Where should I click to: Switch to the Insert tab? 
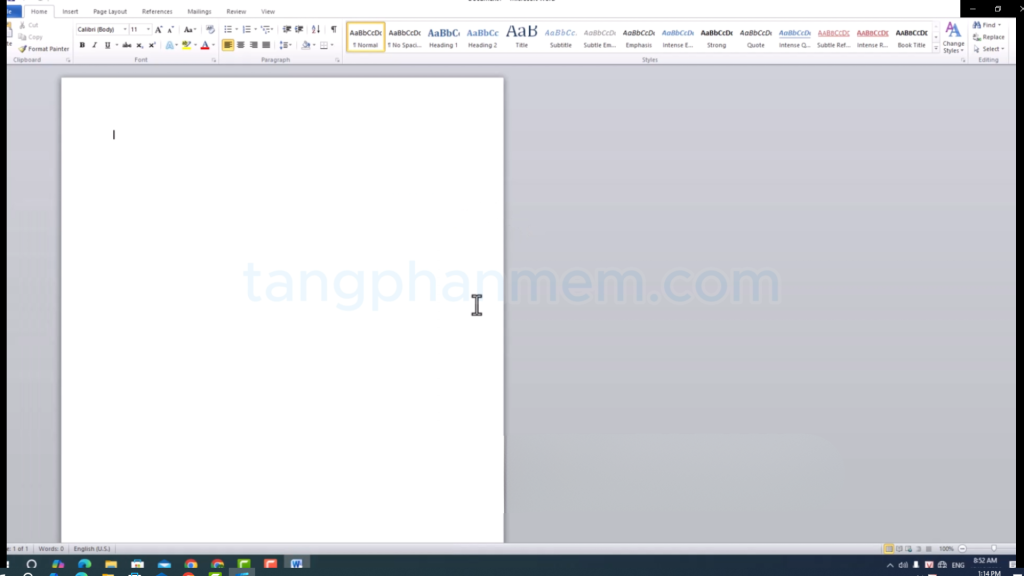[x=70, y=11]
